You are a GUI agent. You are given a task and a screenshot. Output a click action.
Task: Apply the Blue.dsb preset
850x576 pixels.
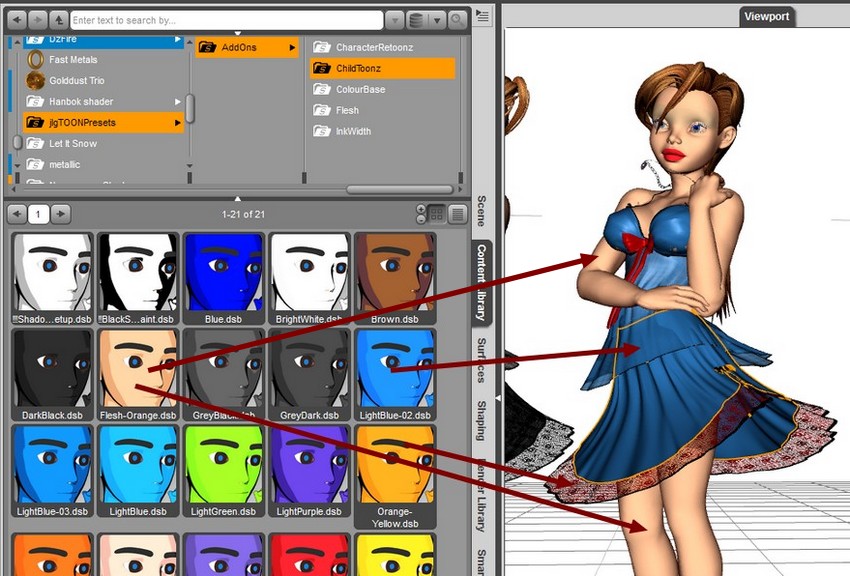click(x=223, y=279)
